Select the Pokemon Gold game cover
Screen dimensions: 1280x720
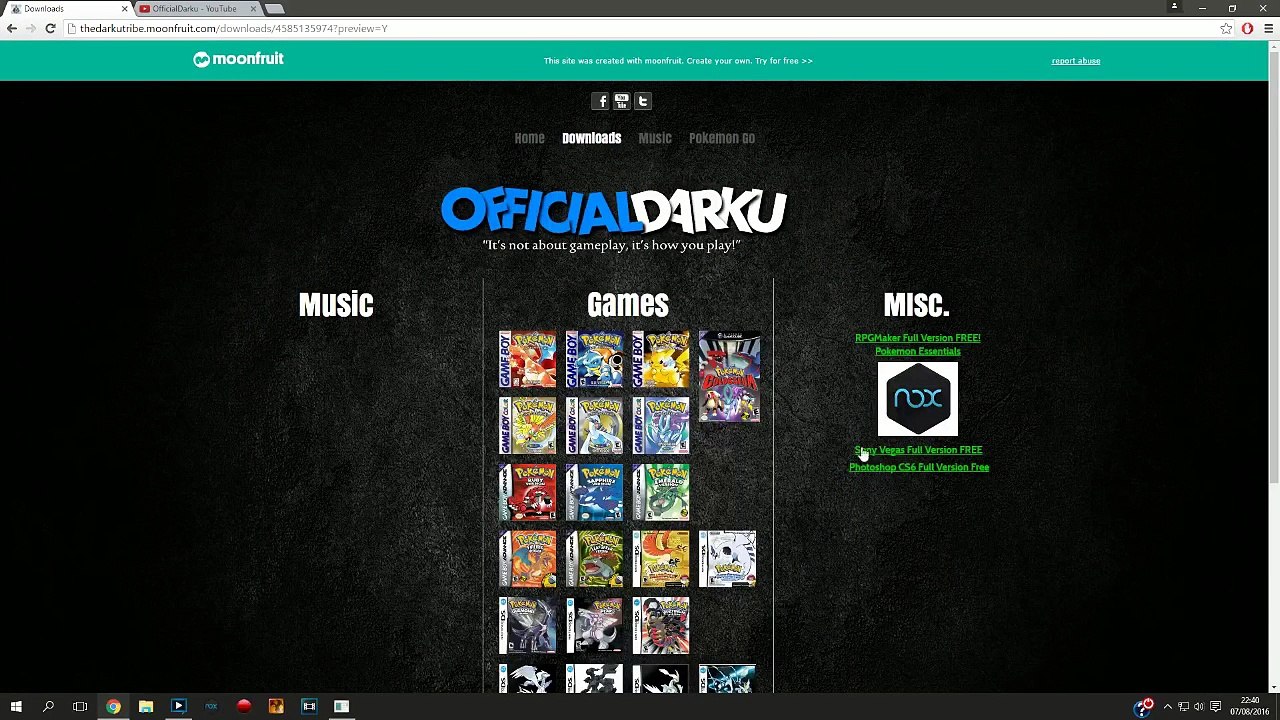tap(527, 426)
